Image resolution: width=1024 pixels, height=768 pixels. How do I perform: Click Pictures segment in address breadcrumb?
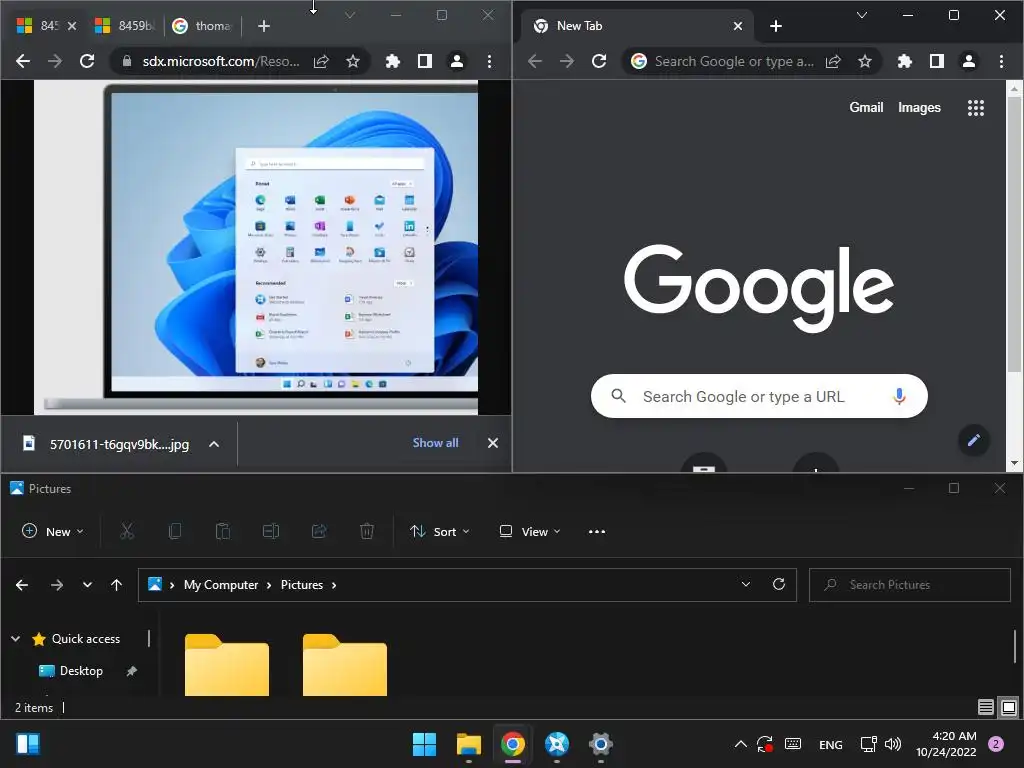pos(302,584)
